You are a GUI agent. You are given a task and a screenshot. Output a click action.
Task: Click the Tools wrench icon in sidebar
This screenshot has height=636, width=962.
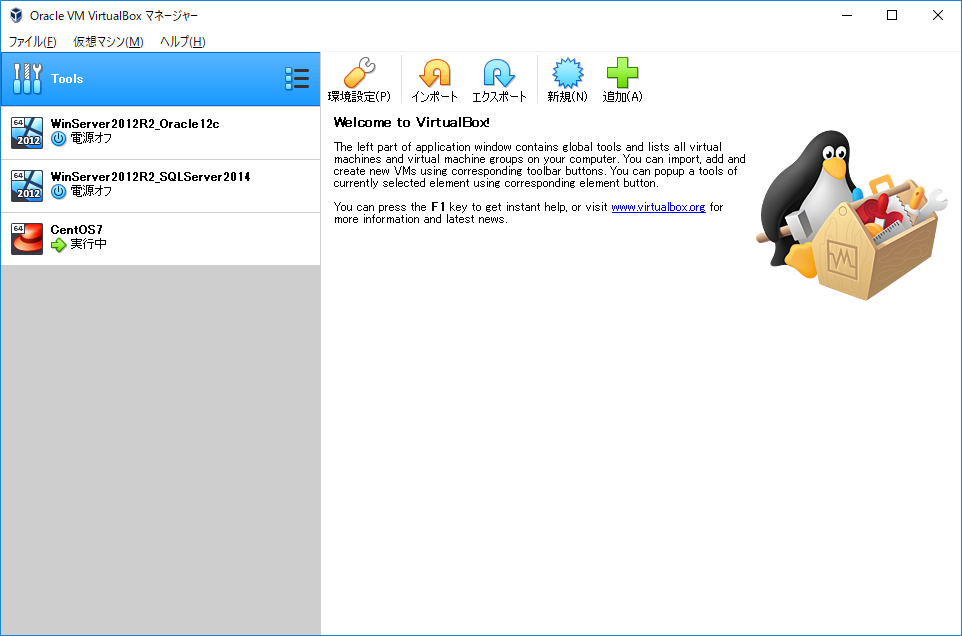27,79
